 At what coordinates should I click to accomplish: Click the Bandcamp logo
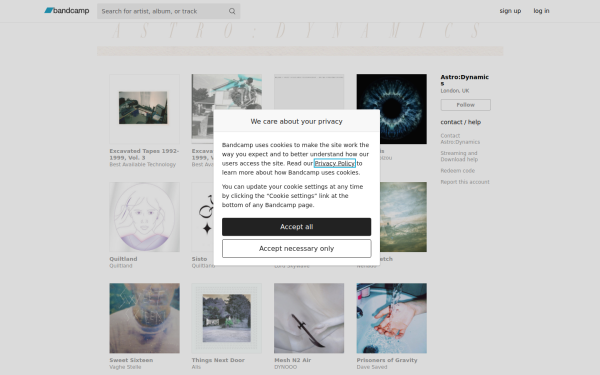coord(67,11)
